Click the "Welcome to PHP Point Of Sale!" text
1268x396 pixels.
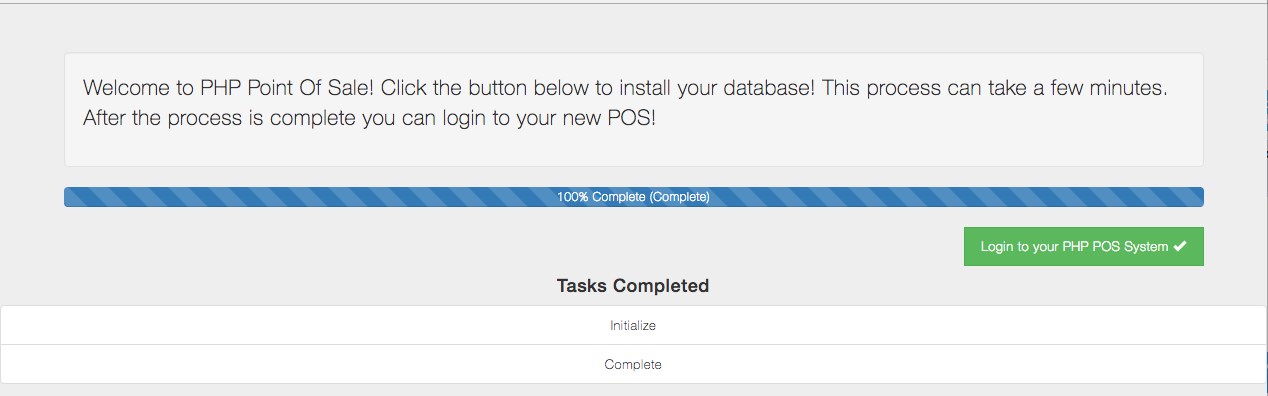(x=229, y=87)
